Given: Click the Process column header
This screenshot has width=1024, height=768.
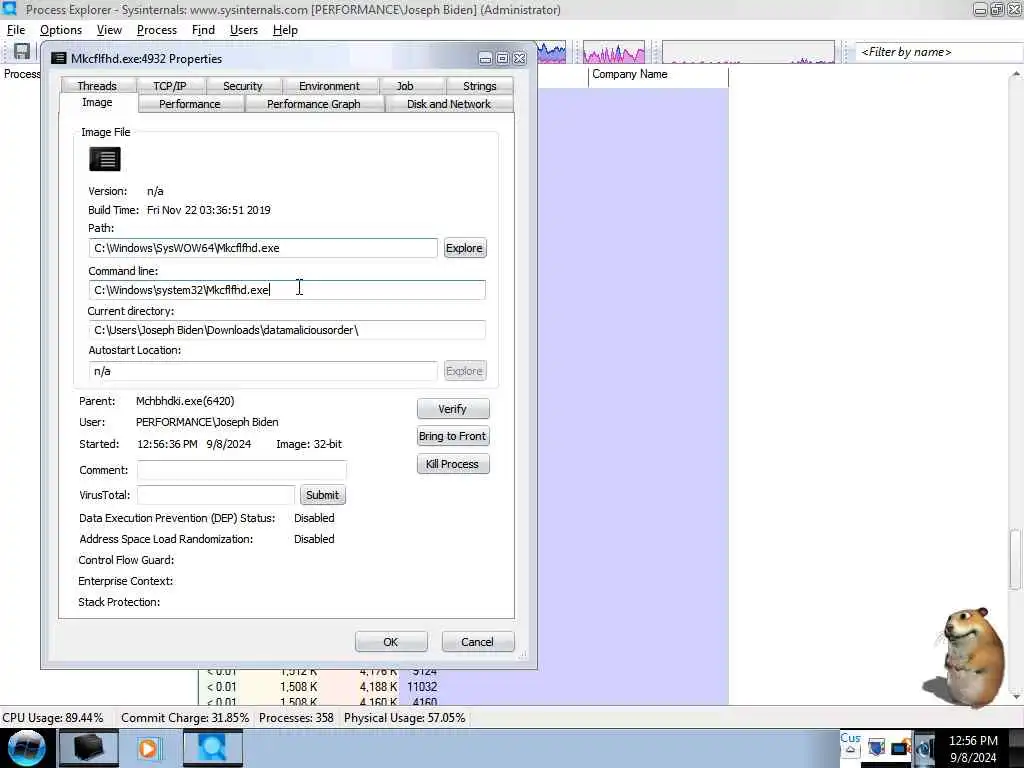Looking at the screenshot, I should click(x=22, y=74).
